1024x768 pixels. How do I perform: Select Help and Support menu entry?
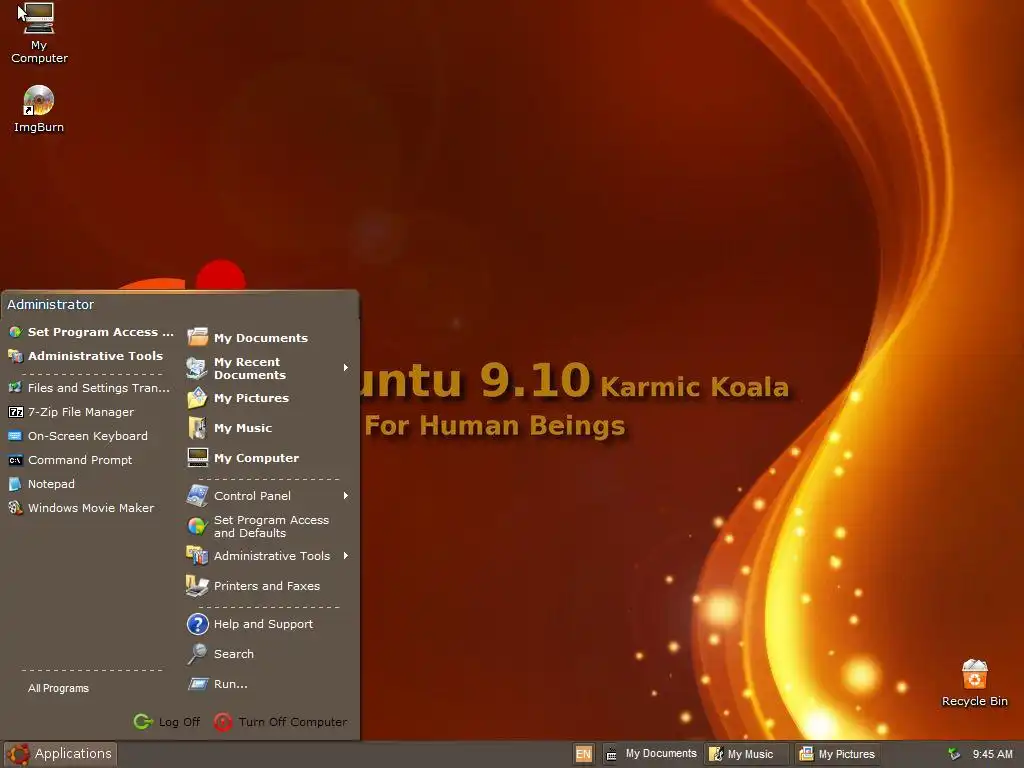[266, 624]
